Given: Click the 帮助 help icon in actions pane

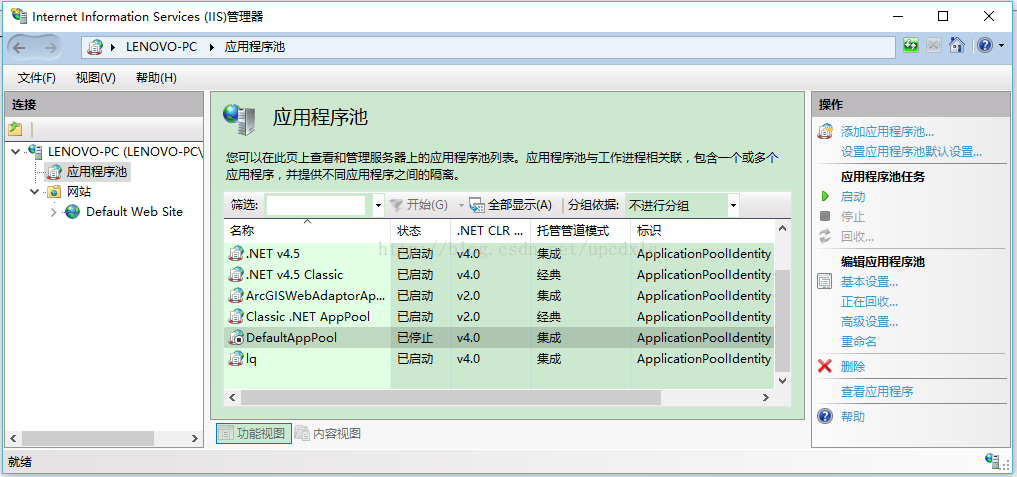Looking at the screenshot, I should coord(825,416).
